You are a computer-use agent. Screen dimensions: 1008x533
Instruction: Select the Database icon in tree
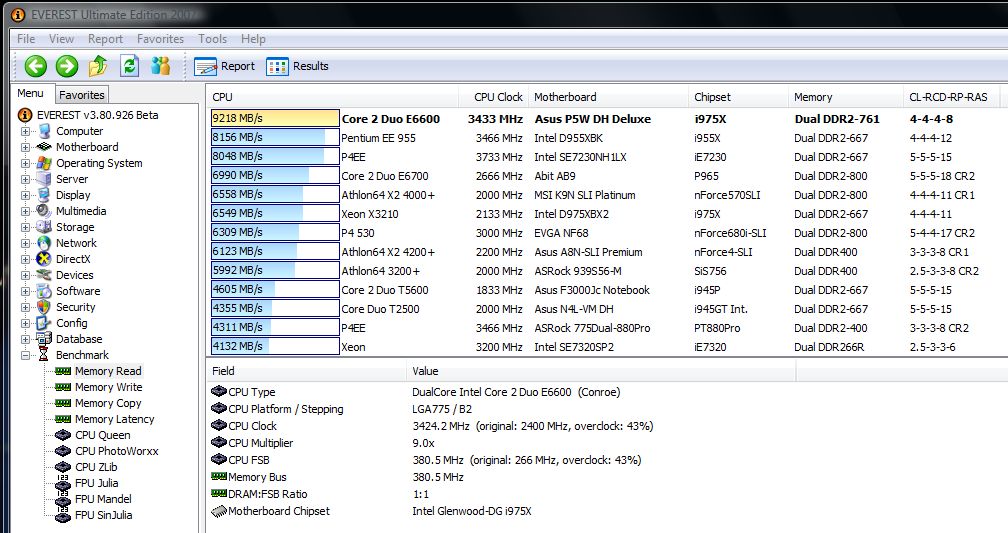tap(44, 339)
